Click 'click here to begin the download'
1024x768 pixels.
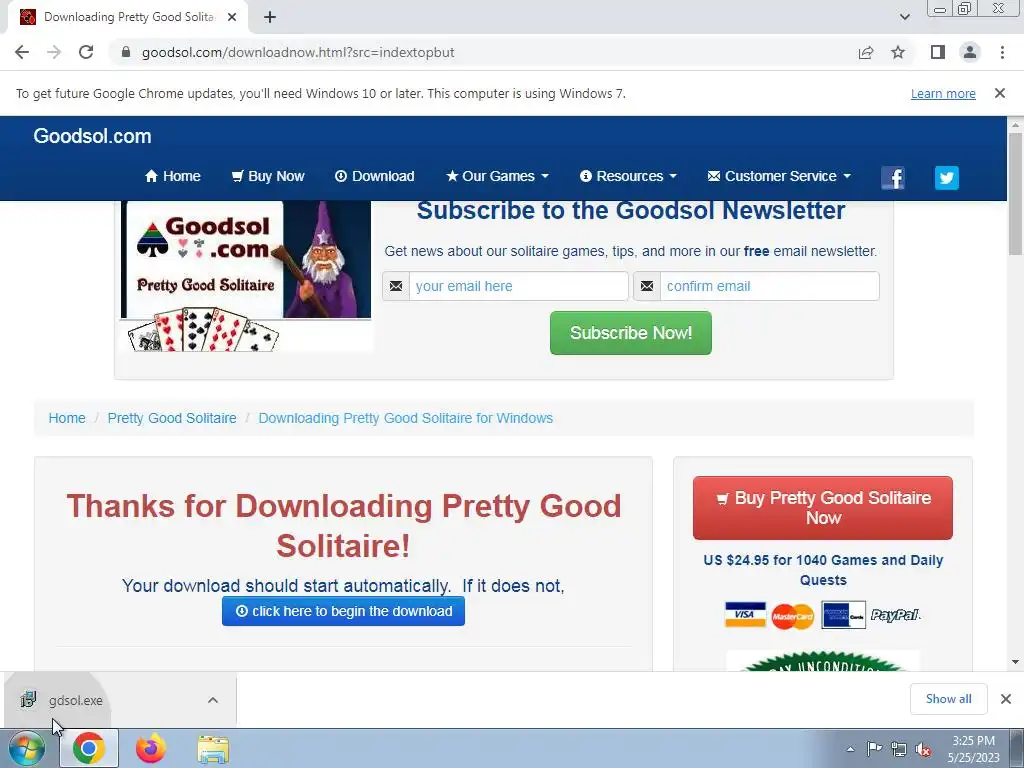click(343, 611)
